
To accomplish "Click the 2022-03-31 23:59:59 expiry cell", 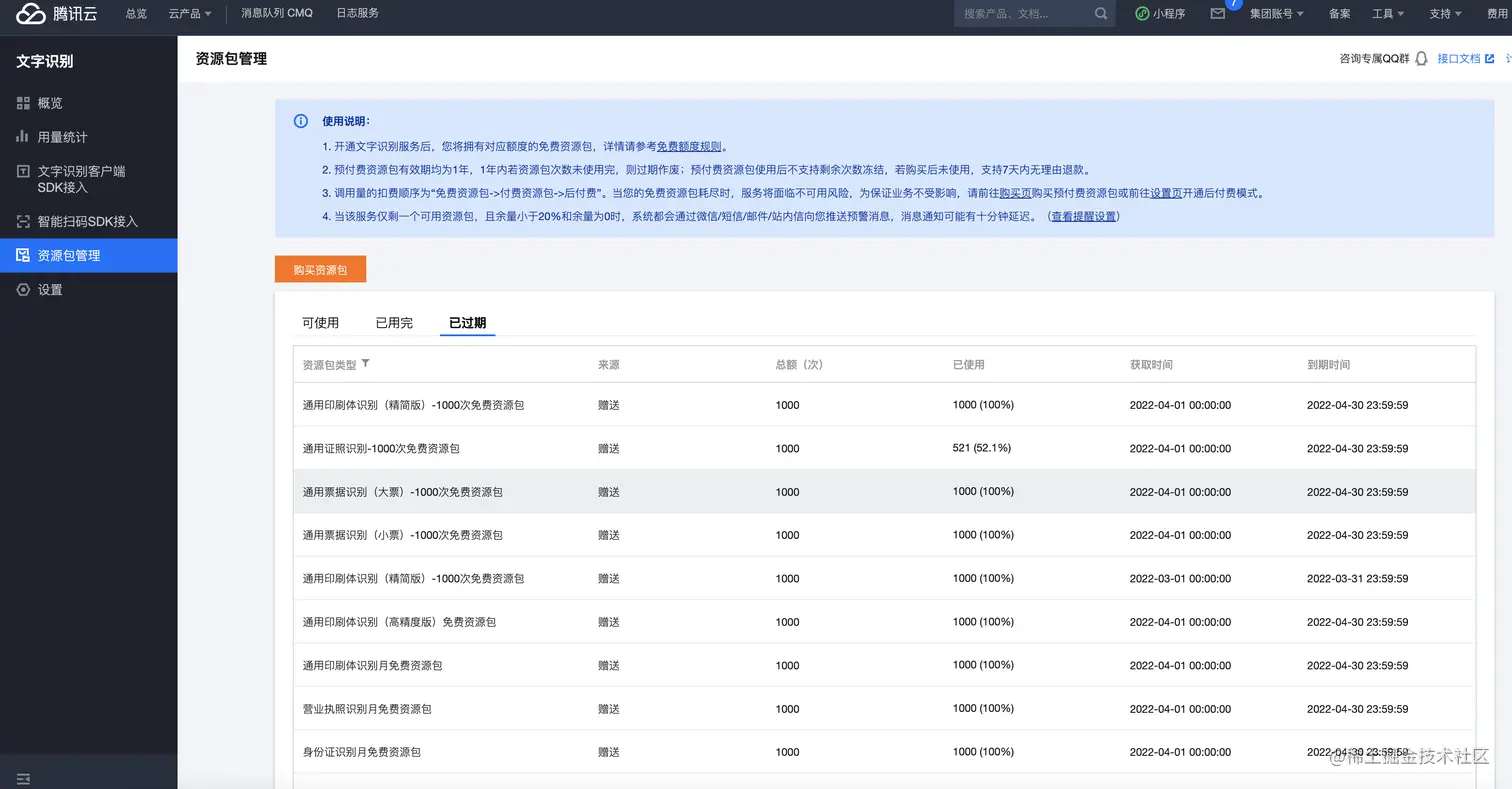I will [x=1358, y=579].
